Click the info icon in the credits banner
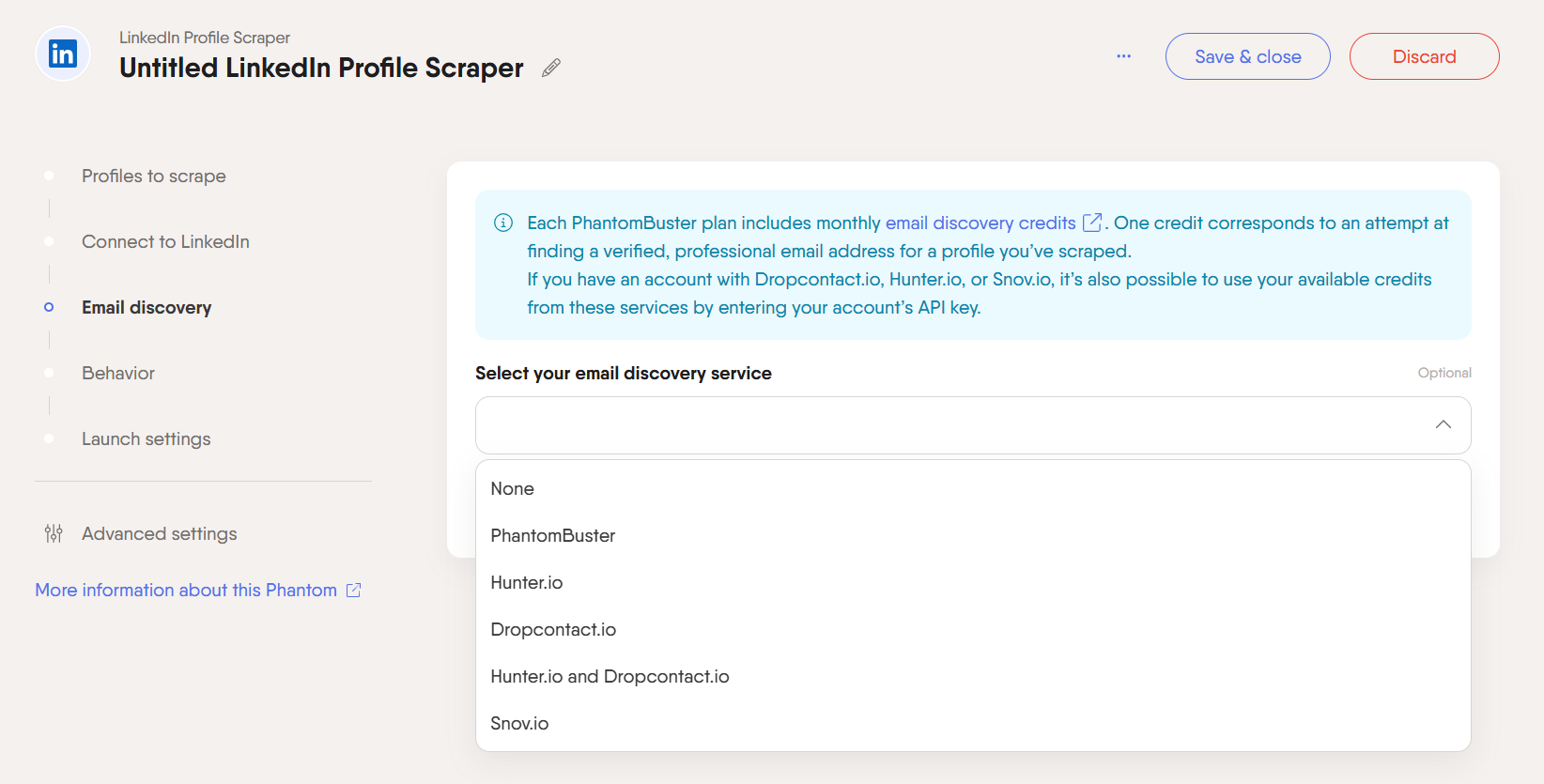1544x784 pixels. (502, 223)
